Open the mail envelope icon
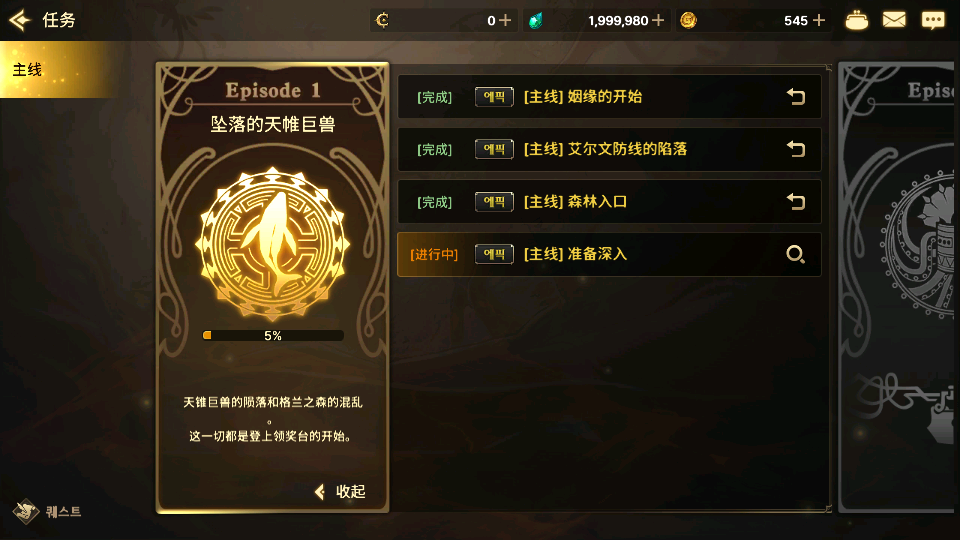The image size is (960, 540). pos(894,20)
